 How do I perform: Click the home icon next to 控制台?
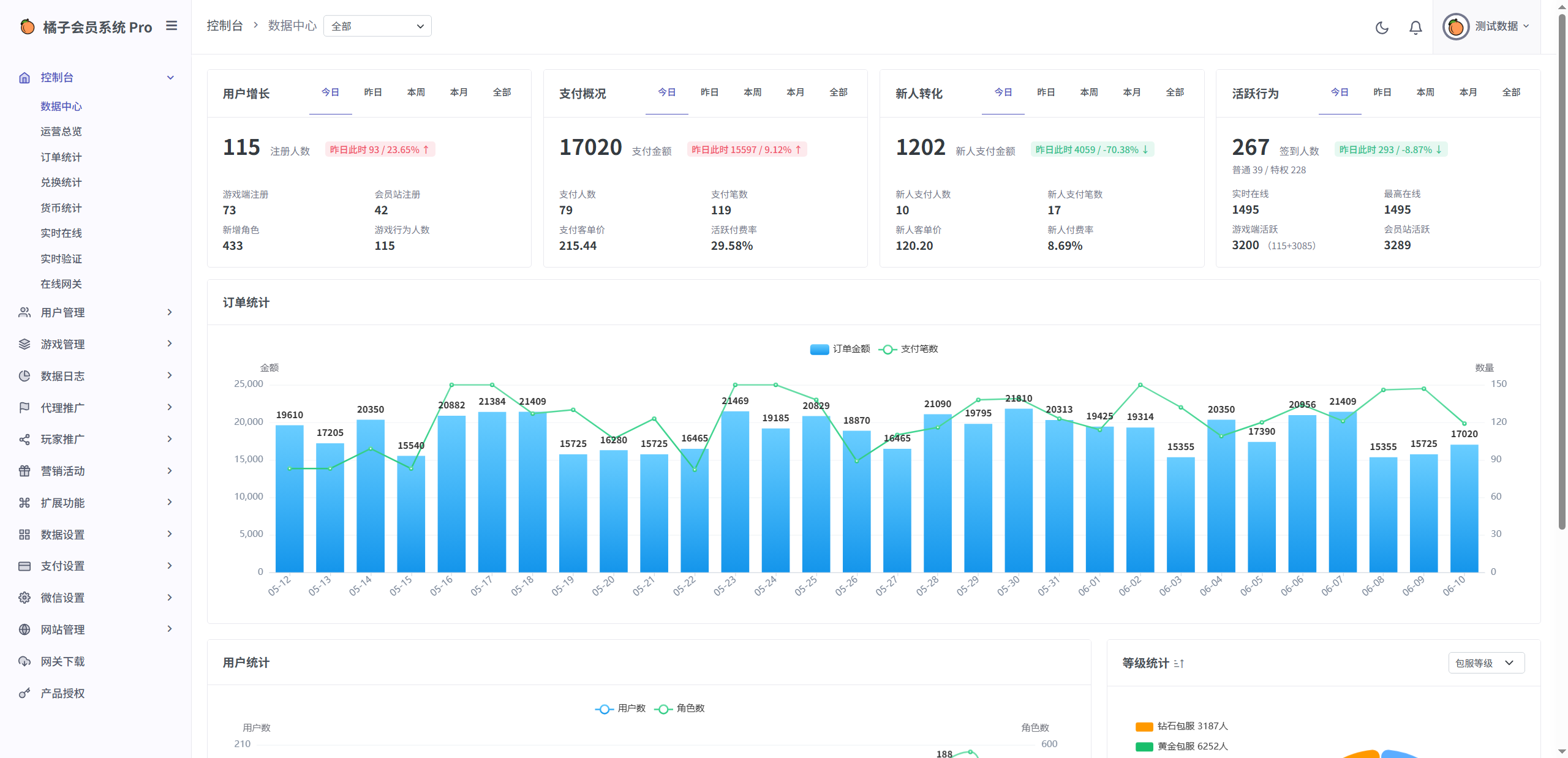(x=24, y=78)
